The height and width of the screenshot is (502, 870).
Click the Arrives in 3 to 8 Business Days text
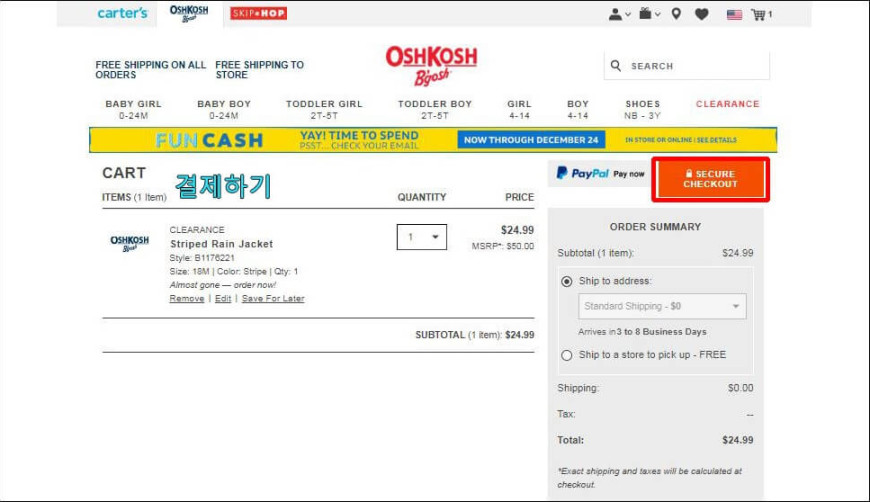(642, 332)
